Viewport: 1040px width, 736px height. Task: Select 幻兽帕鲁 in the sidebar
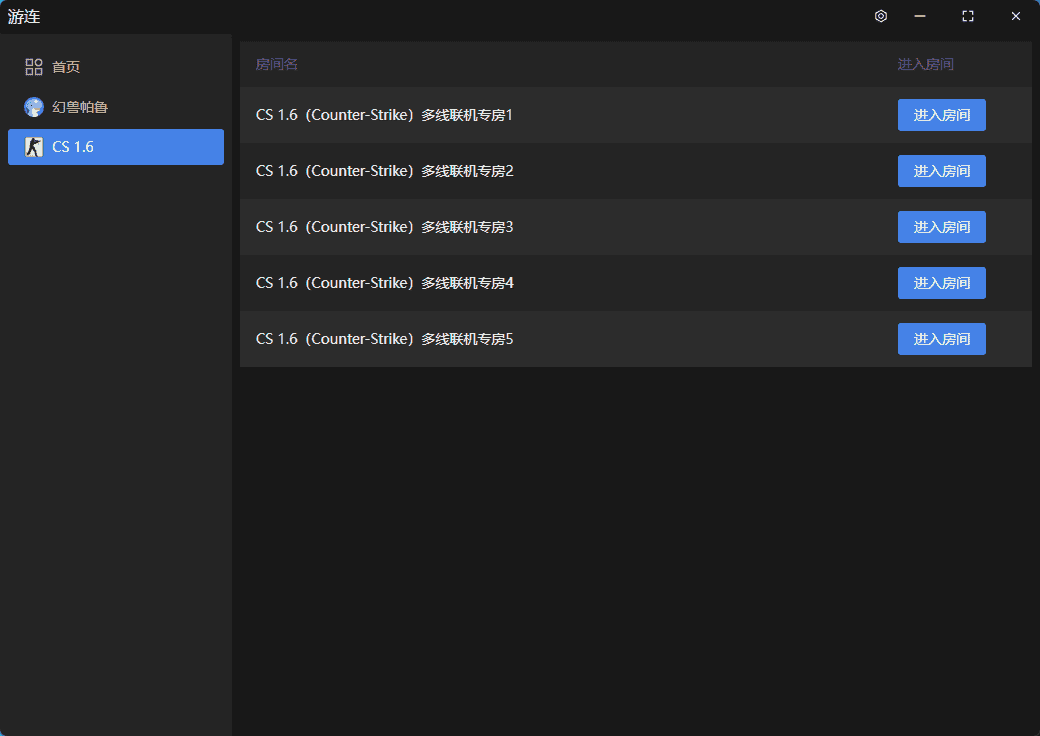116,107
